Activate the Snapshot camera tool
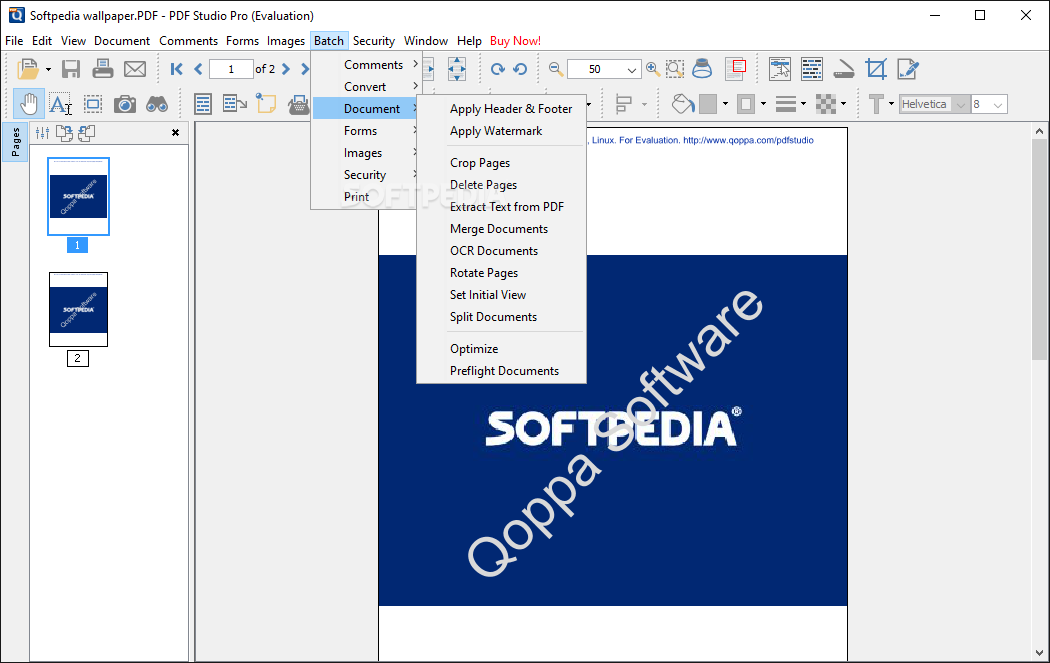This screenshot has width=1050, height=663. [125, 104]
